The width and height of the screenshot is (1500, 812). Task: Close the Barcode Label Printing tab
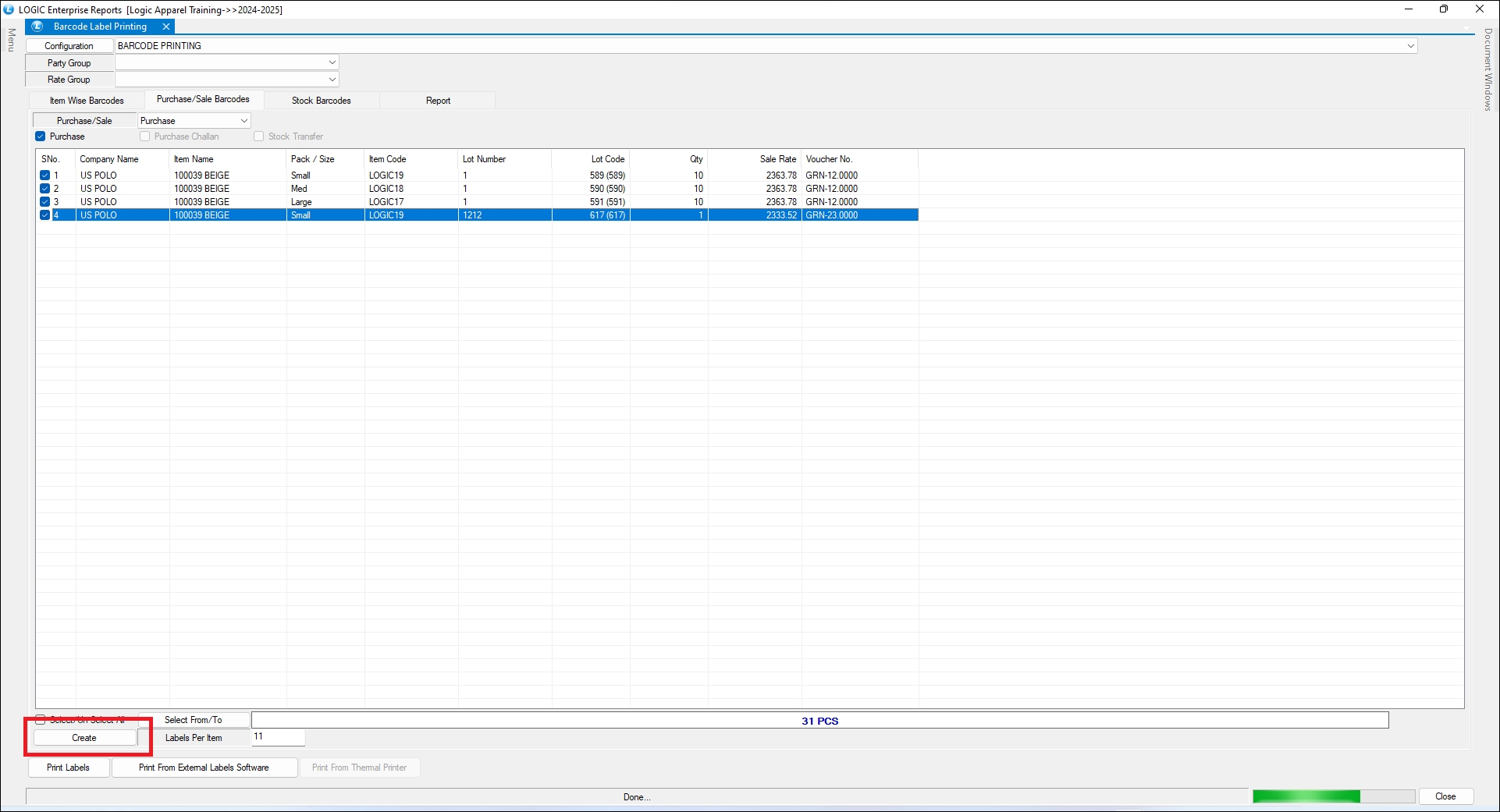166,27
